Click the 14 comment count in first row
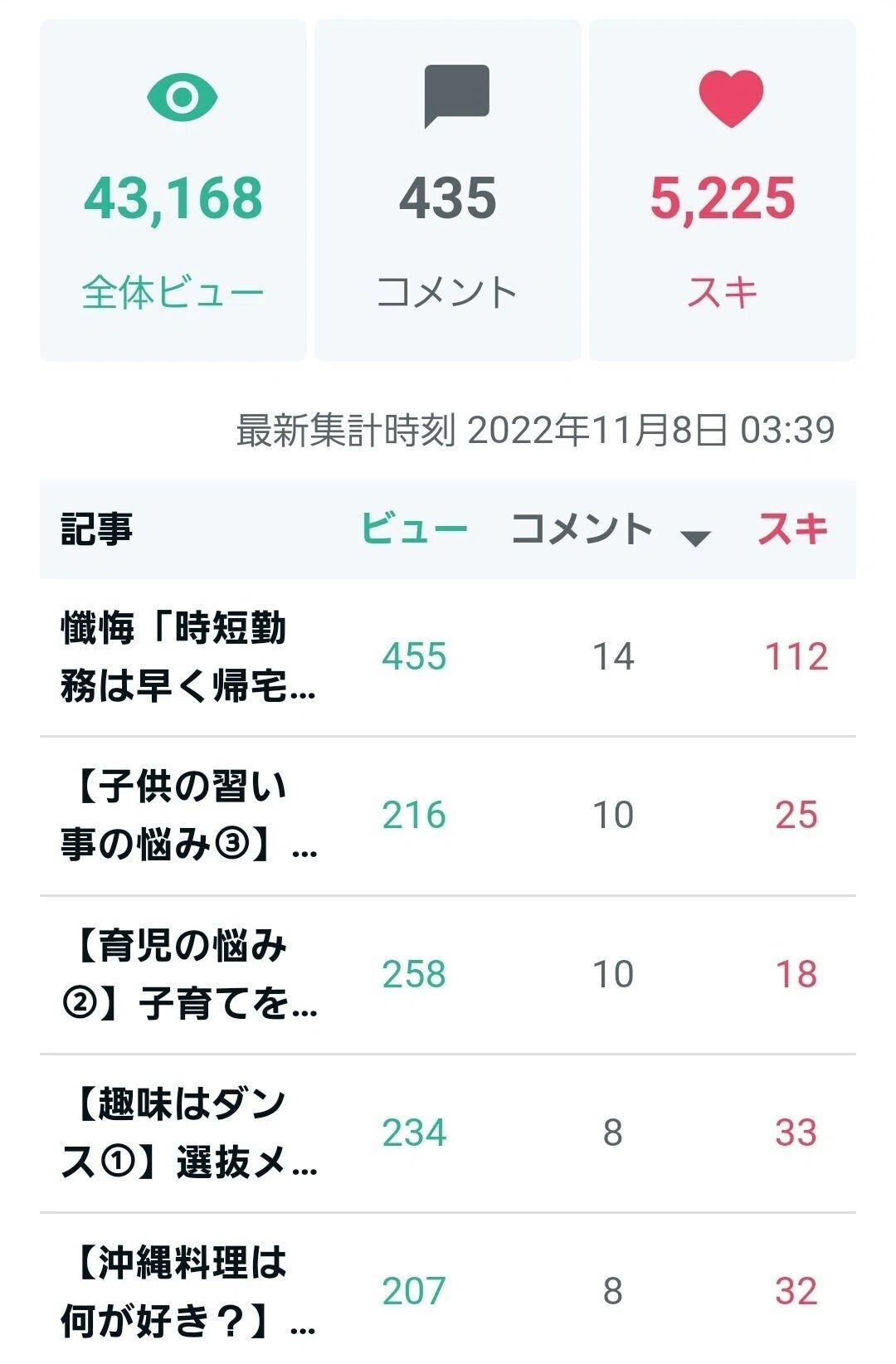Screen dimensions: 896x1364 [x=613, y=656]
